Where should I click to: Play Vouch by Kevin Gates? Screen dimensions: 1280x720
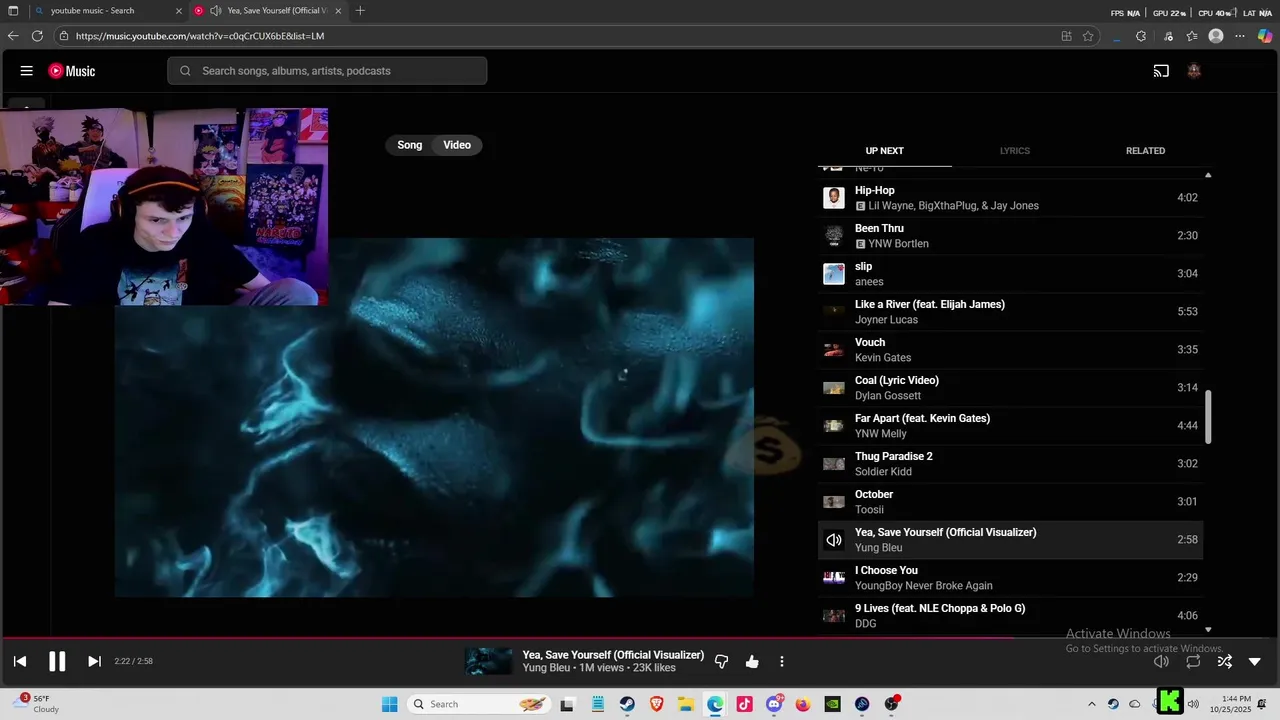[x=1010, y=350]
